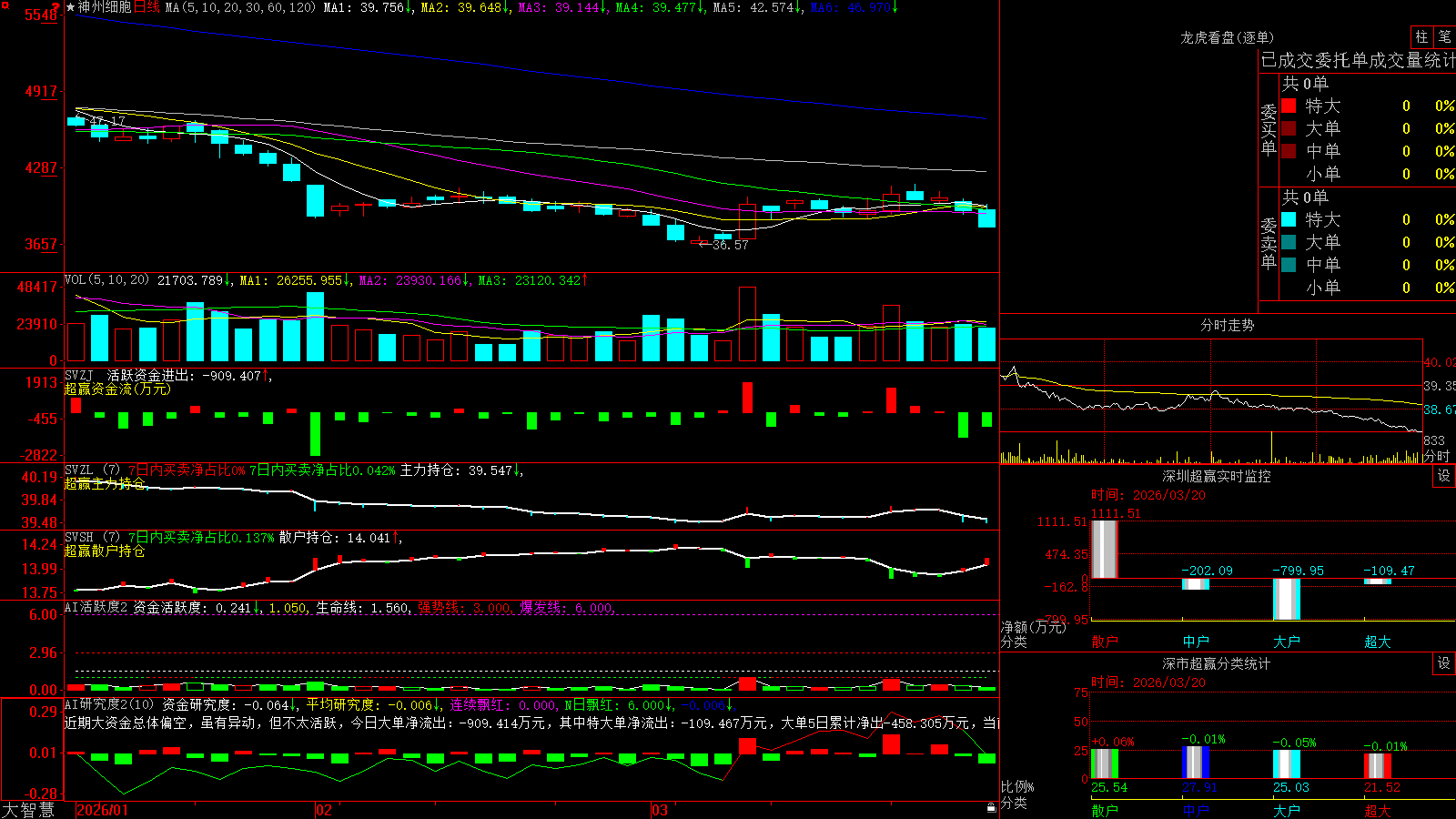Switch to 柱 bar view in 龙虎看盘
Viewport: 1456px width, 819px height.
[x=1421, y=36]
